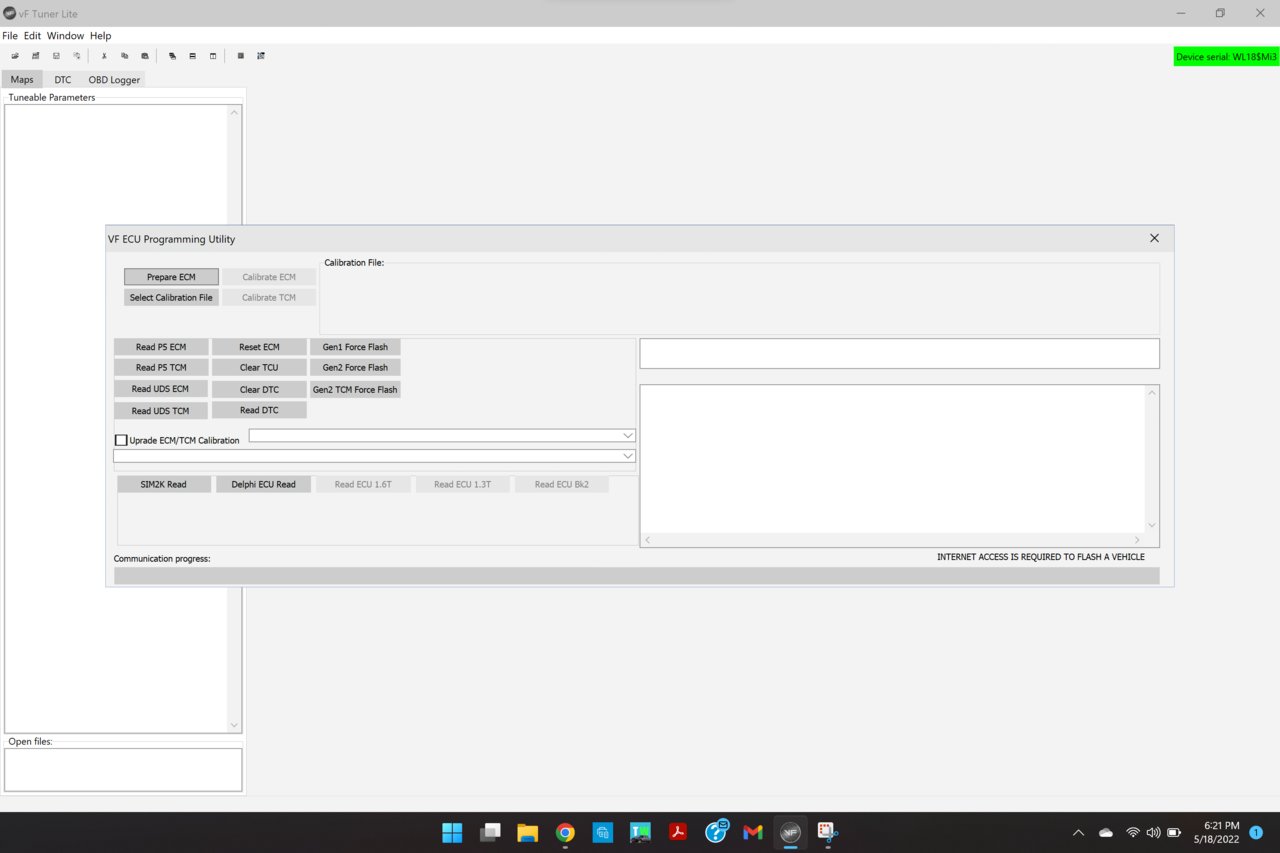Image resolution: width=1280 pixels, height=853 pixels.
Task: Click the green Device serial label
Action: (1227, 57)
